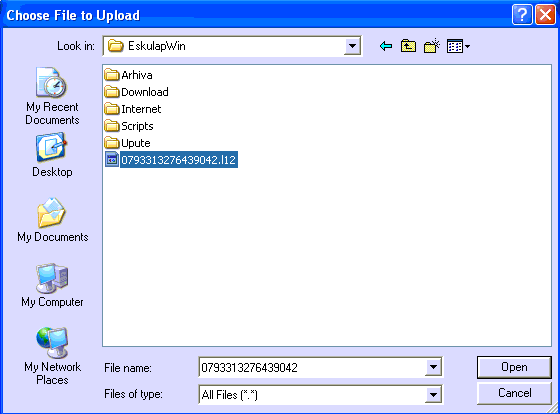
Task: Select the Scripts folder
Action: [129, 126]
